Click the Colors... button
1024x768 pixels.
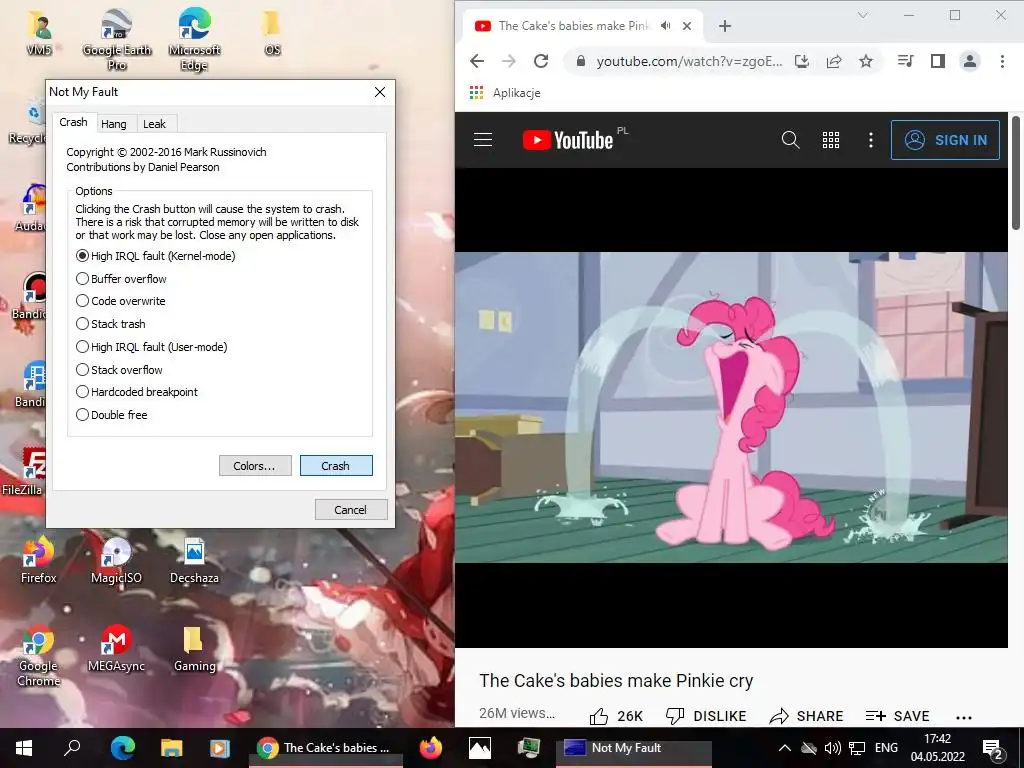pos(255,466)
